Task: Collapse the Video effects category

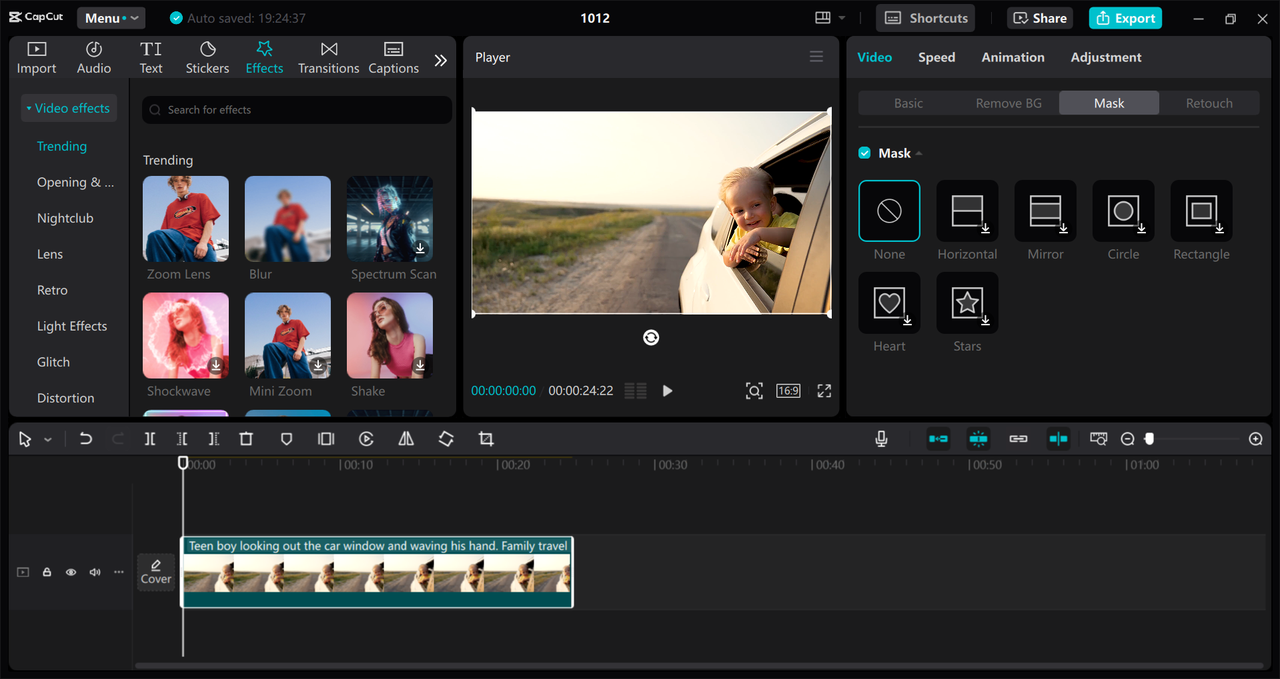Action: point(69,108)
